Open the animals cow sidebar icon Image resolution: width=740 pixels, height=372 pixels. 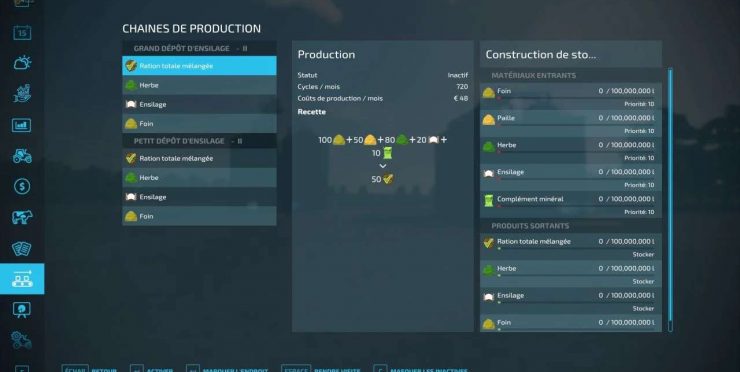point(22,217)
